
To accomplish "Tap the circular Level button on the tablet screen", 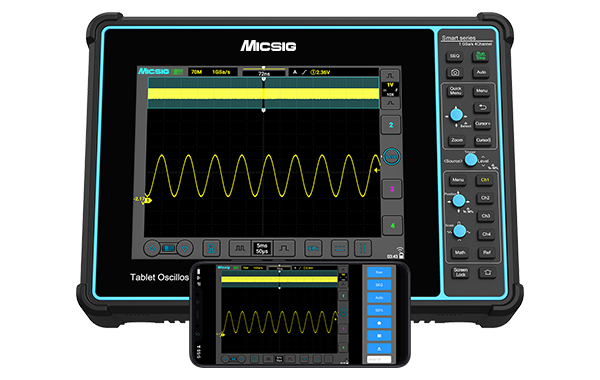I will tap(392, 157).
